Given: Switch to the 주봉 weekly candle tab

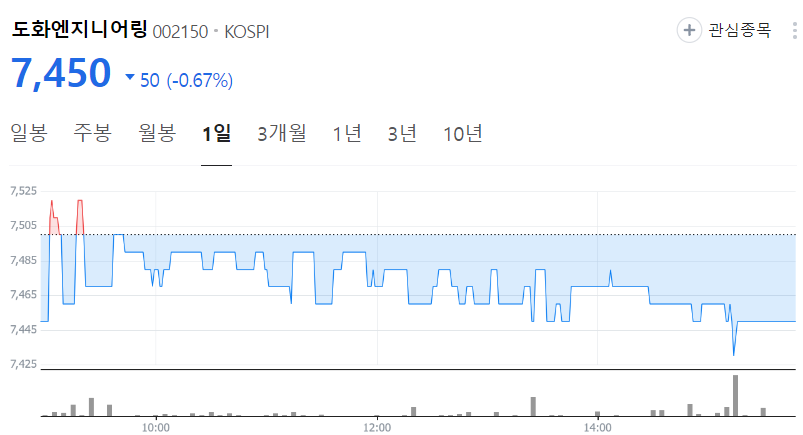Looking at the screenshot, I should tap(92, 133).
